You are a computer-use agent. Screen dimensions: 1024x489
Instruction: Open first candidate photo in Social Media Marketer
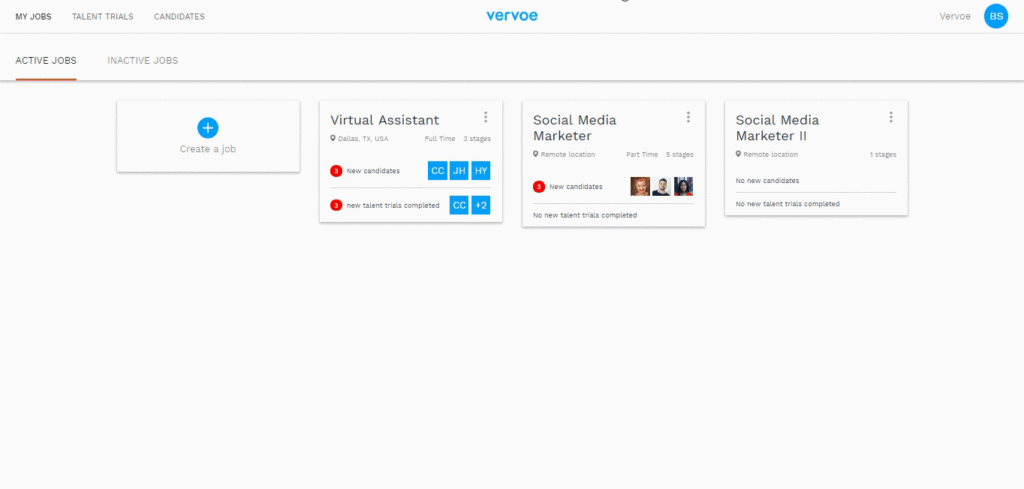point(640,187)
